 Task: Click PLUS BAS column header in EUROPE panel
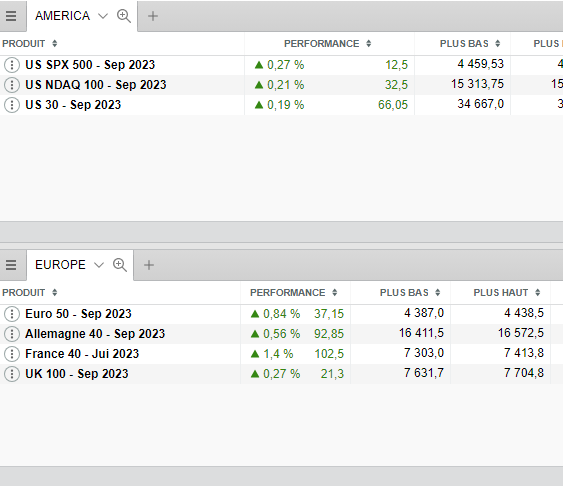(404, 293)
